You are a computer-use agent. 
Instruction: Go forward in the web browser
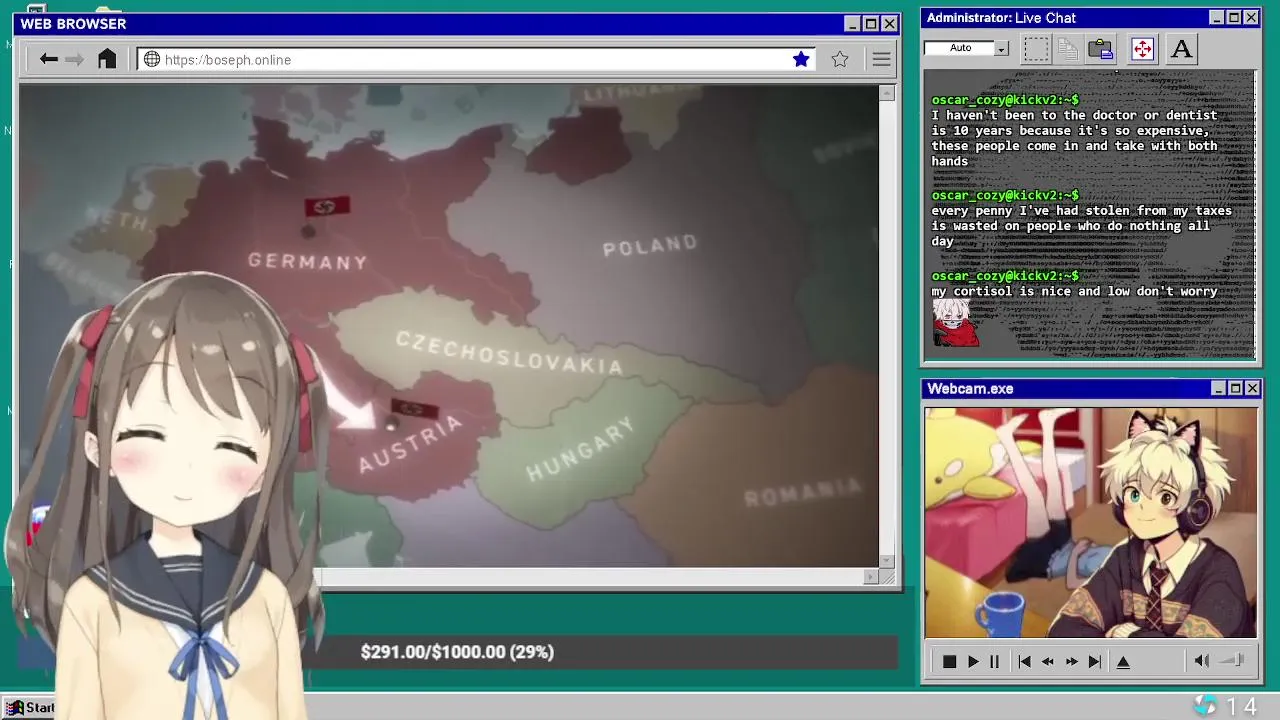(x=74, y=59)
